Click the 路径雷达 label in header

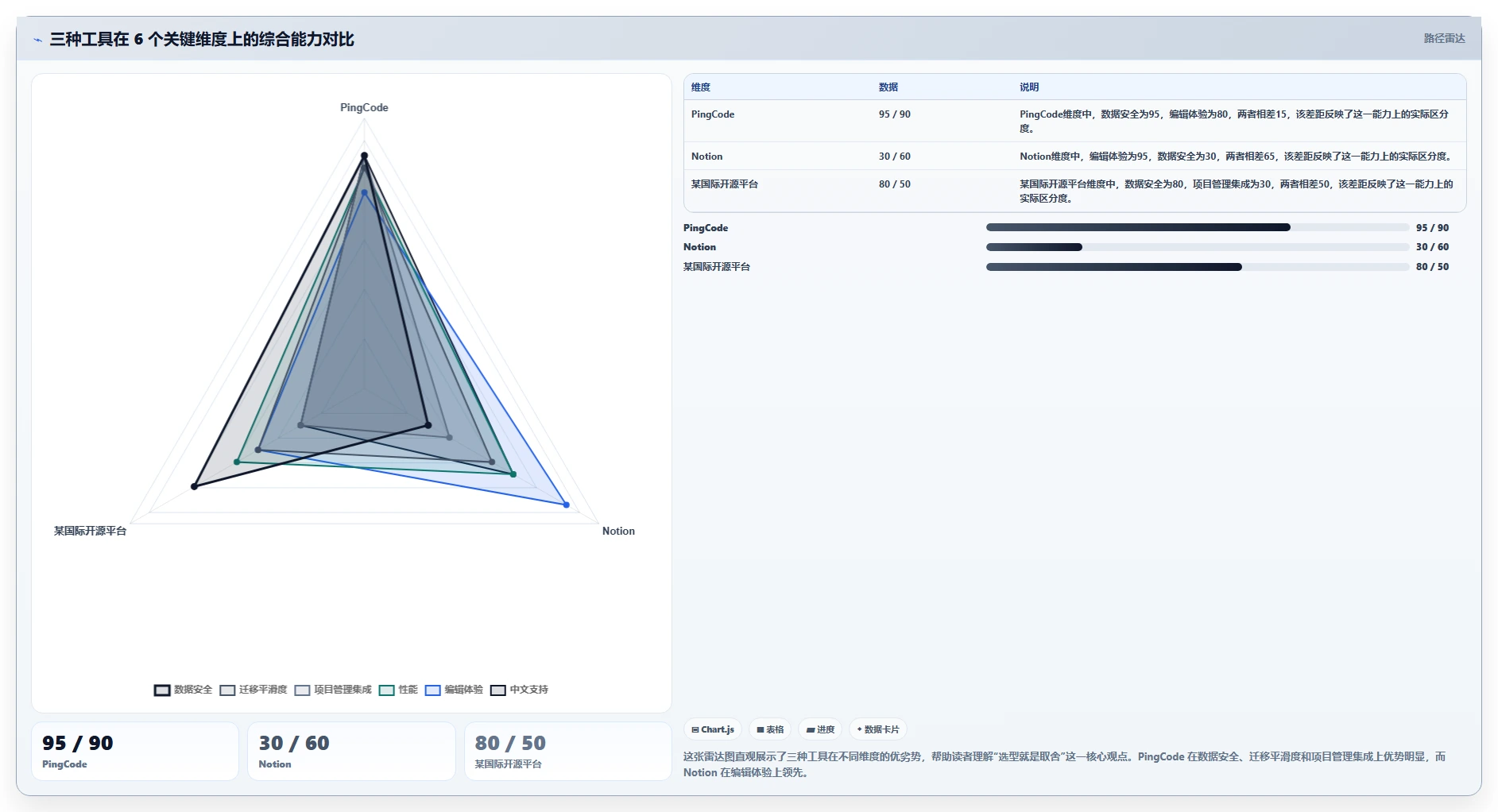pos(1444,38)
